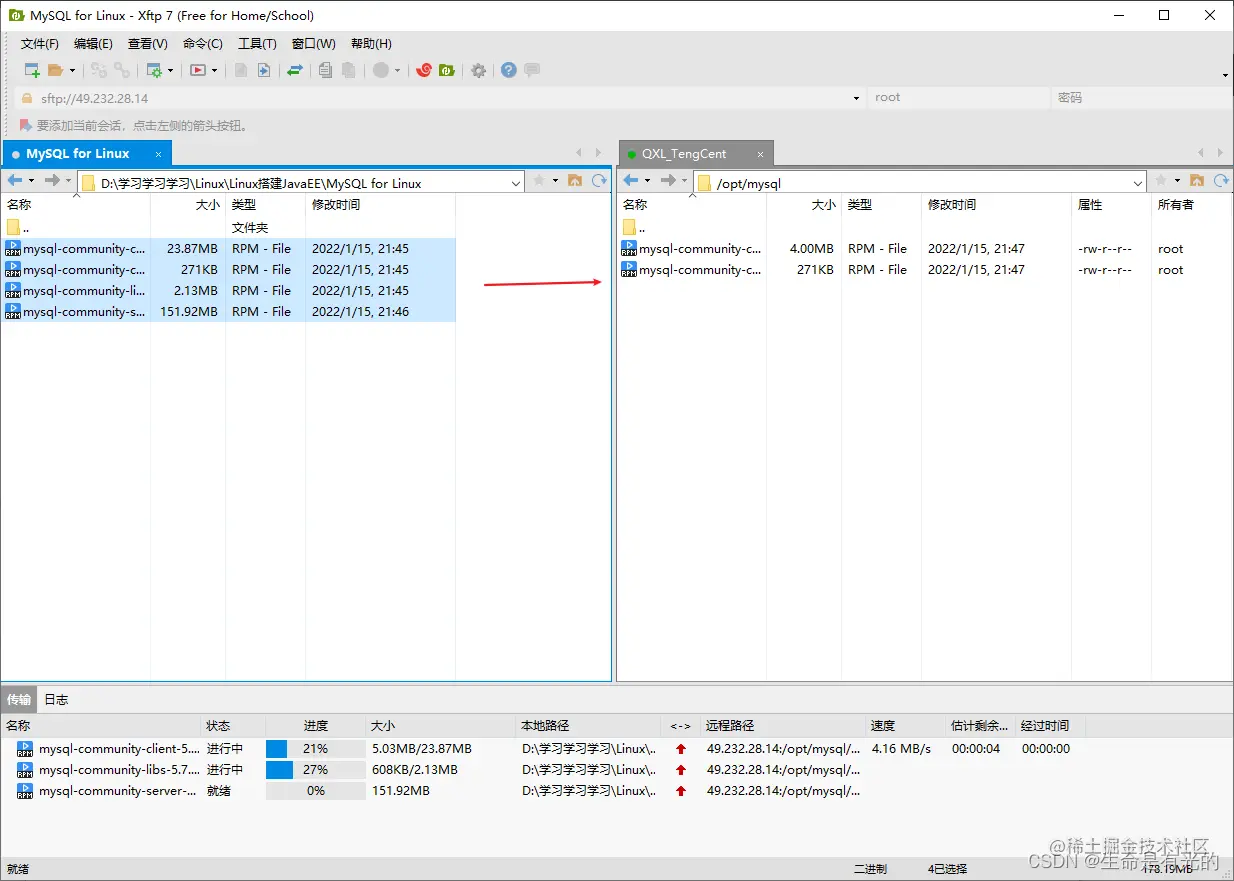Sort local files by 大小 column
The image size is (1234, 881).
click(x=188, y=204)
